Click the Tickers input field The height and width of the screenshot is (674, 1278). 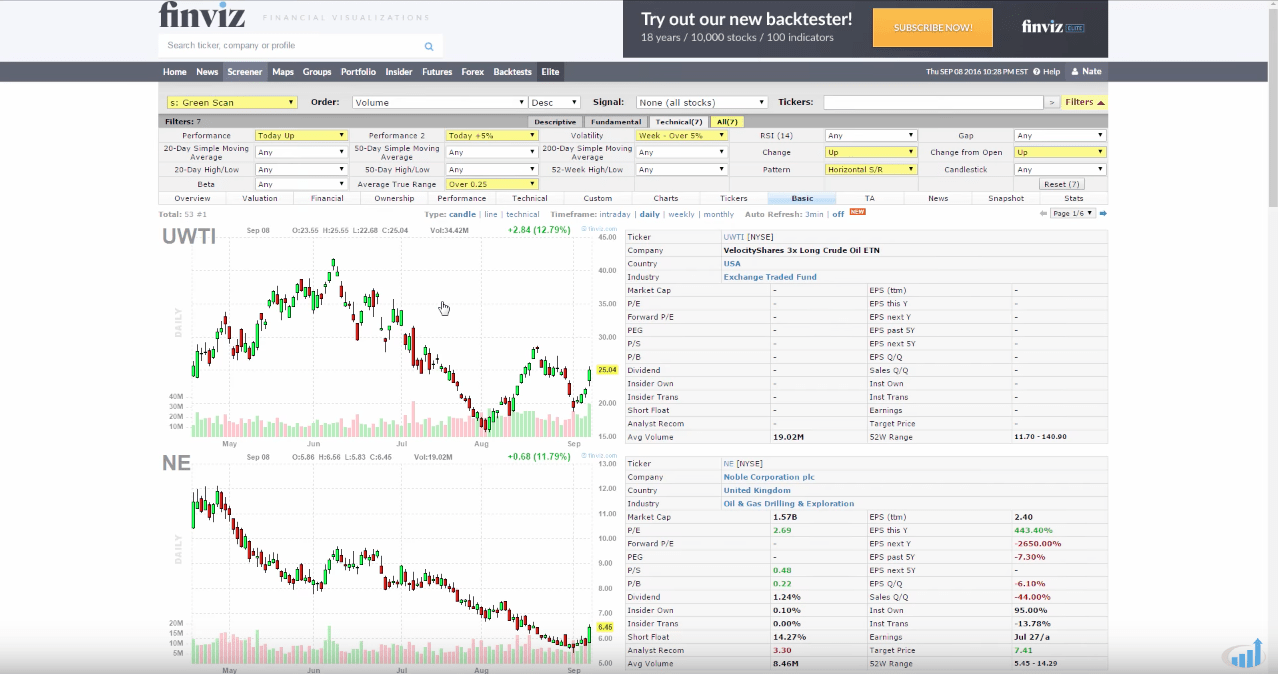point(933,102)
